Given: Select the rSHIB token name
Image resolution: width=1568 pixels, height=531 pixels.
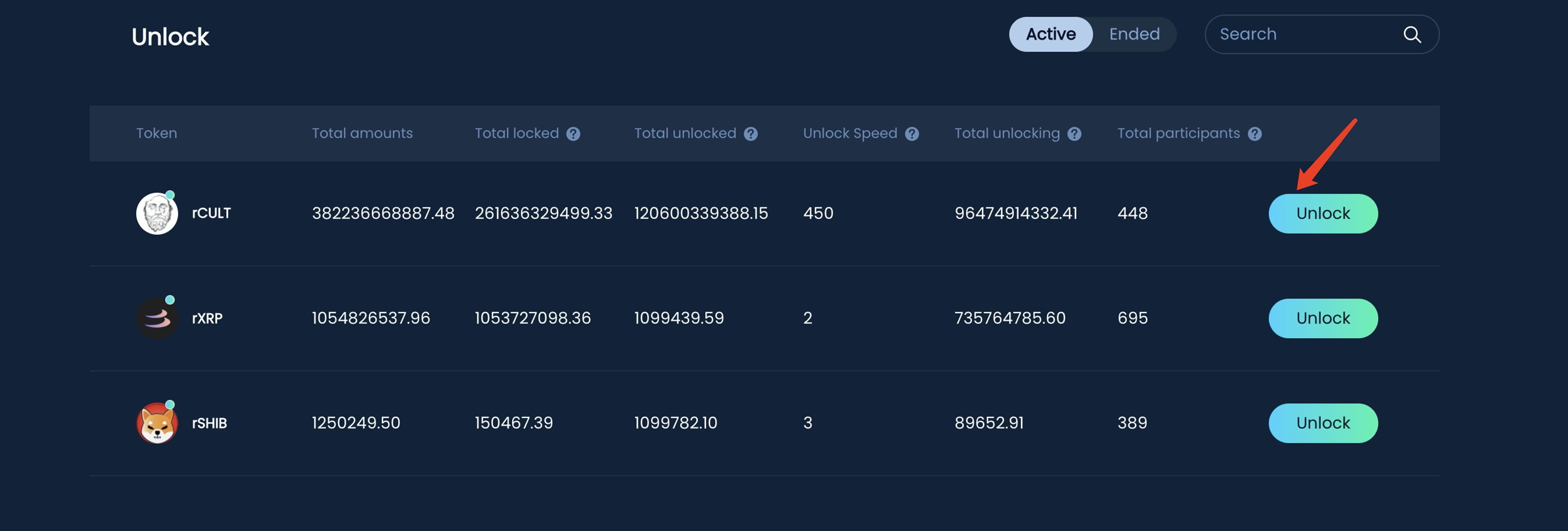Looking at the screenshot, I should point(210,423).
